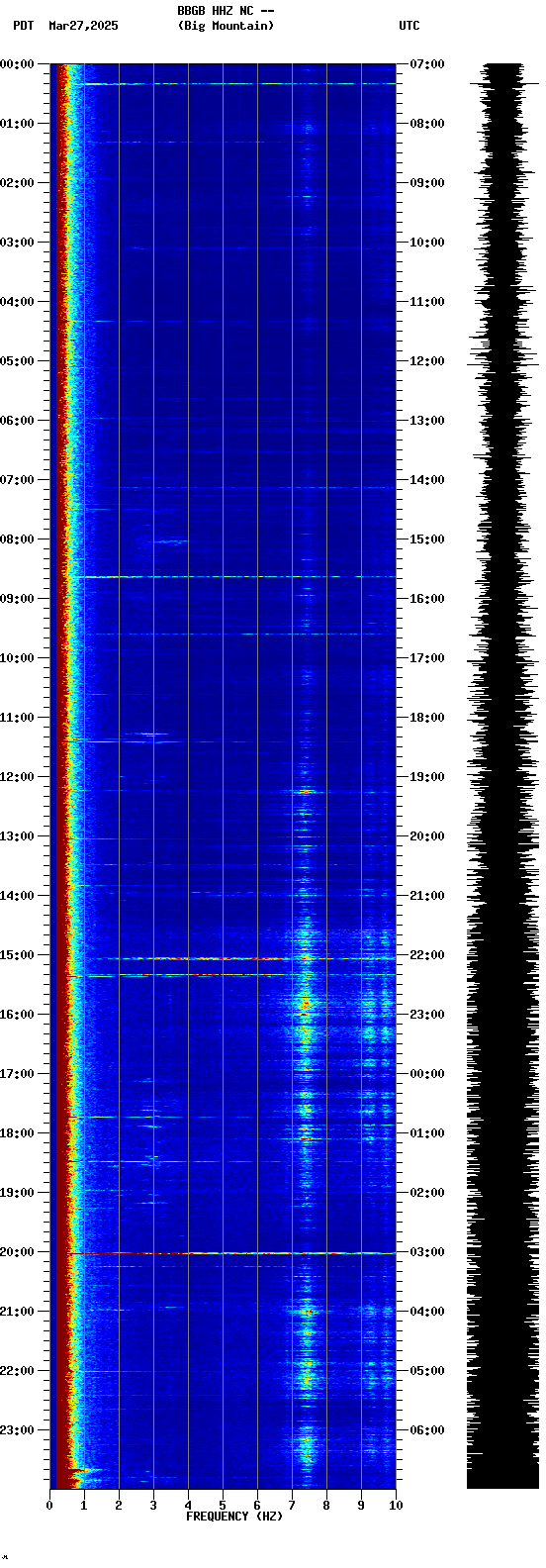Image resolution: width=546 pixels, height=1568 pixels.
Task: Click the PDT time label 09:00
Action: pos(17,599)
